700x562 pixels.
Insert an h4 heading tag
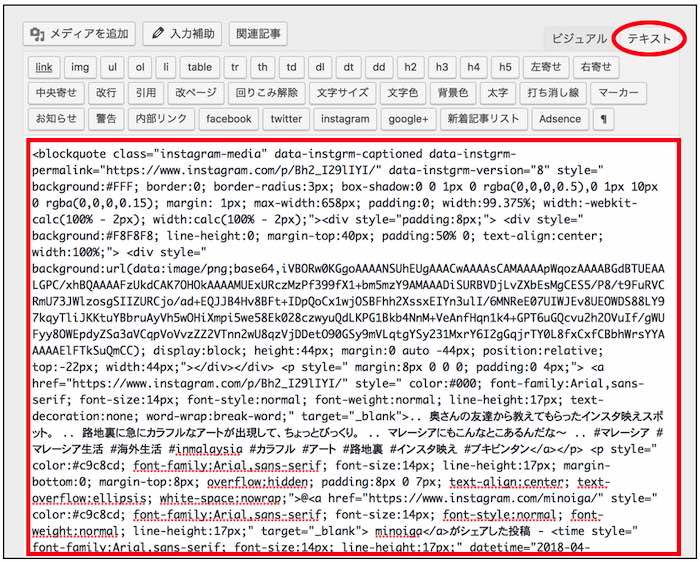point(474,67)
